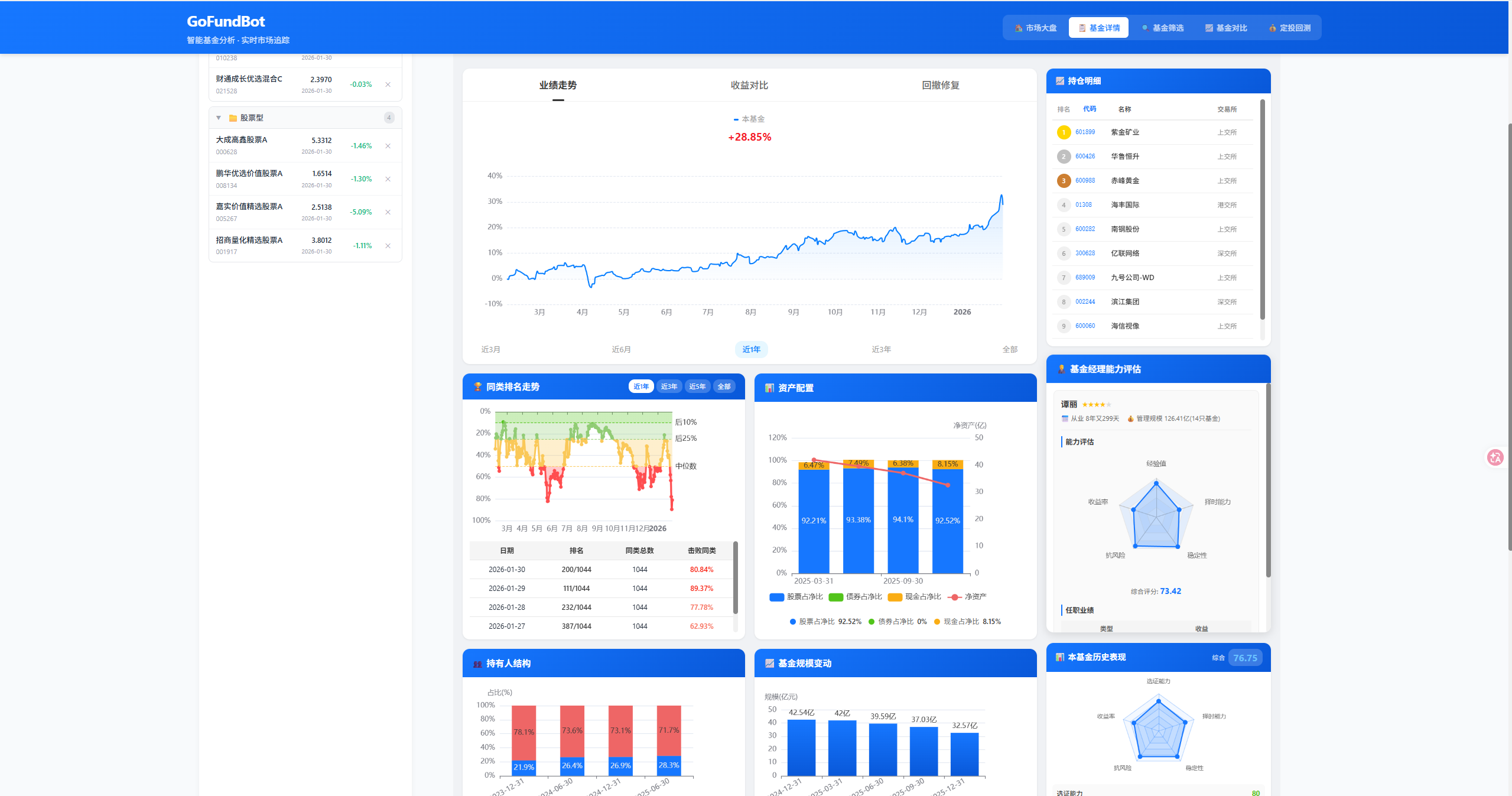Select the 近3年 ranking range pill
Viewport: 1512px width, 796px height.
click(x=669, y=386)
